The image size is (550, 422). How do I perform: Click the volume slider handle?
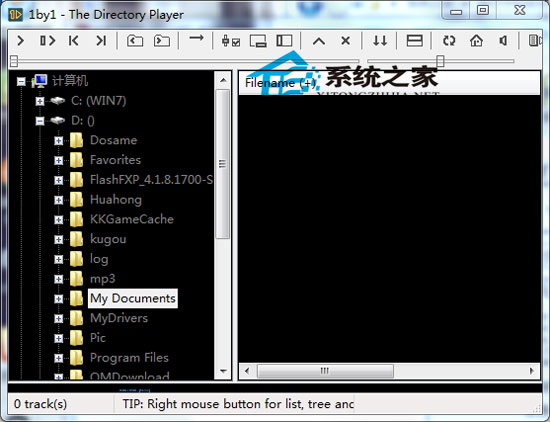point(440,61)
